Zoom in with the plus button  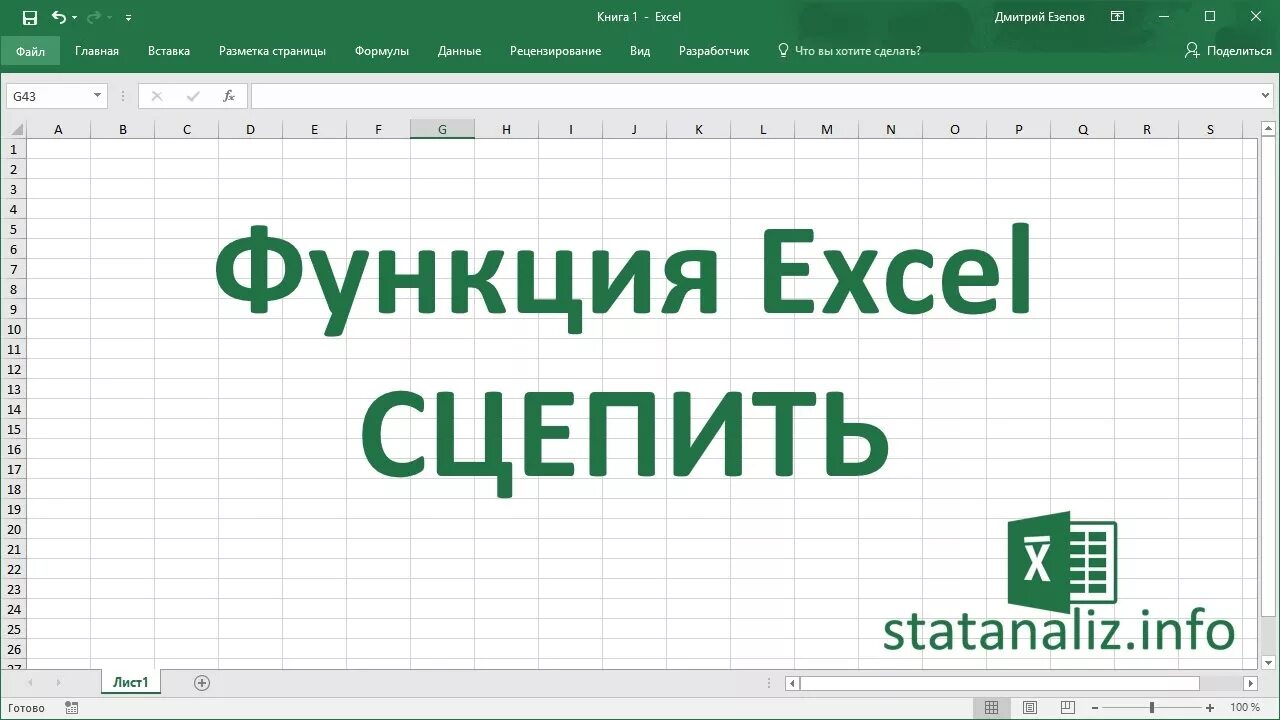(x=1208, y=708)
